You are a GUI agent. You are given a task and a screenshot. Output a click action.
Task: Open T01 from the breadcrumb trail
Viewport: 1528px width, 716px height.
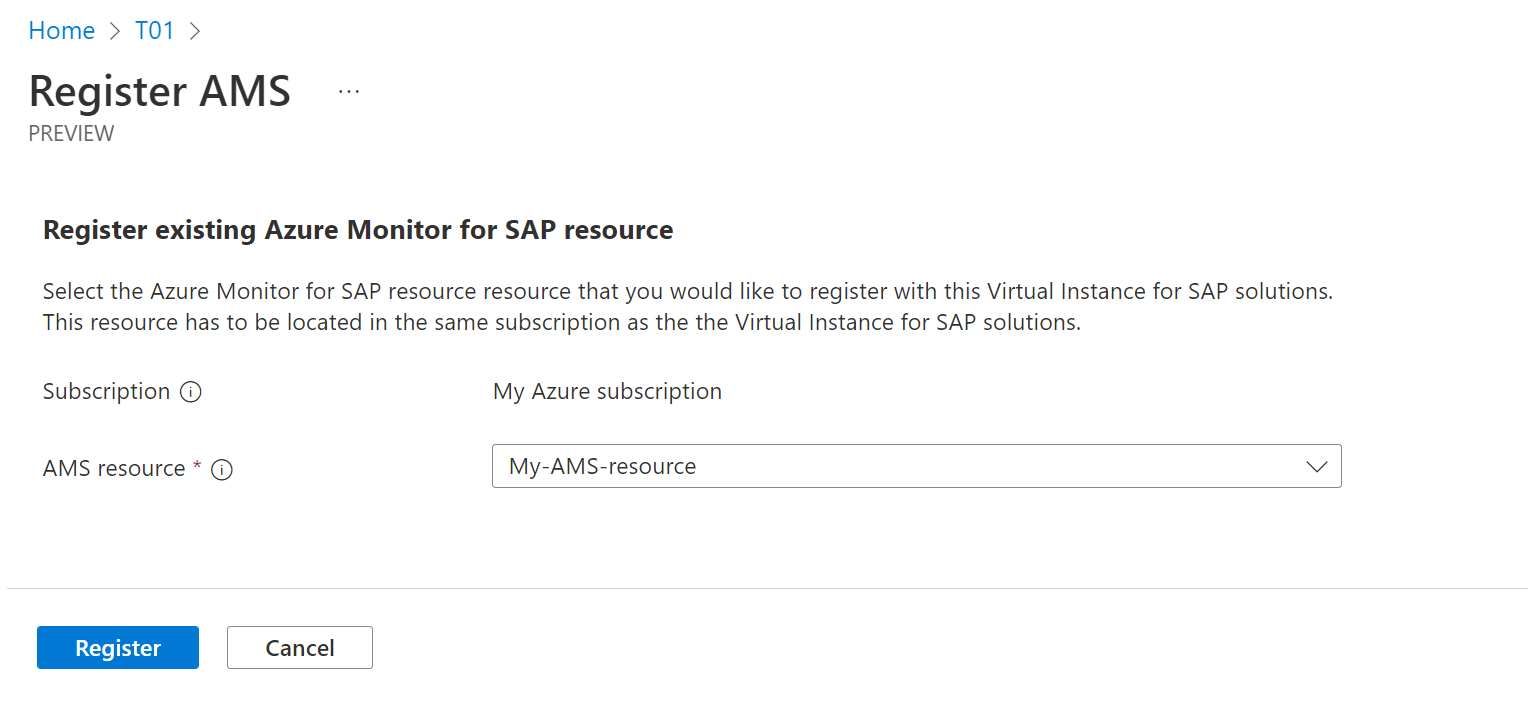pos(155,31)
